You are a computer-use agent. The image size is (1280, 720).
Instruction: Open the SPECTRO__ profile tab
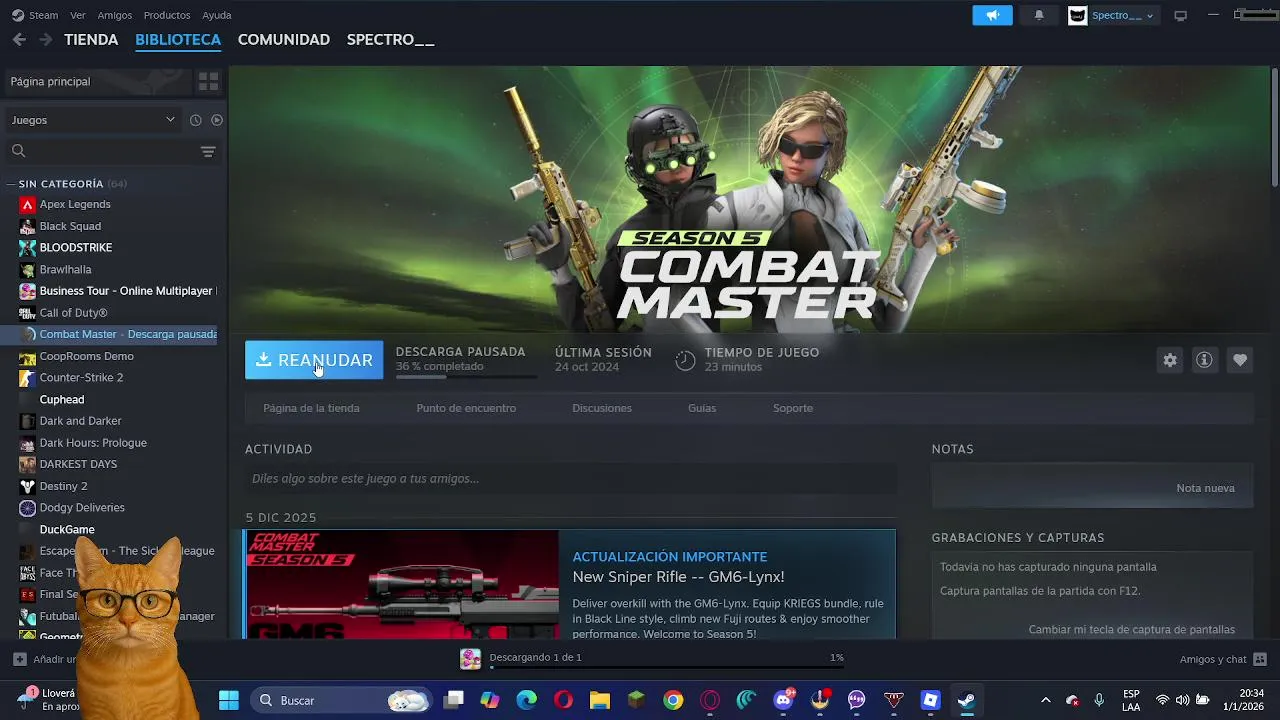click(391, 40)
